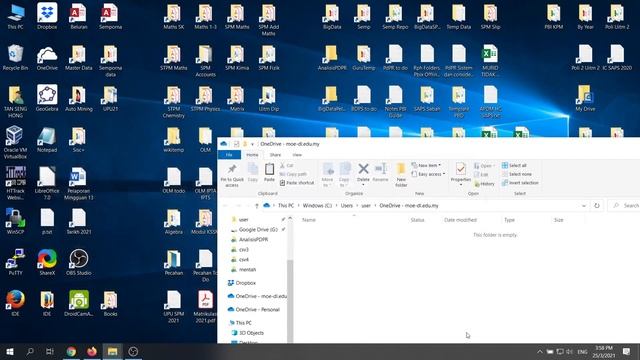Image resolution: width=640 pixels, height=360 pixels.
Task: Select 3D Objects in navigation pane
Action: (x=248, y=333)
